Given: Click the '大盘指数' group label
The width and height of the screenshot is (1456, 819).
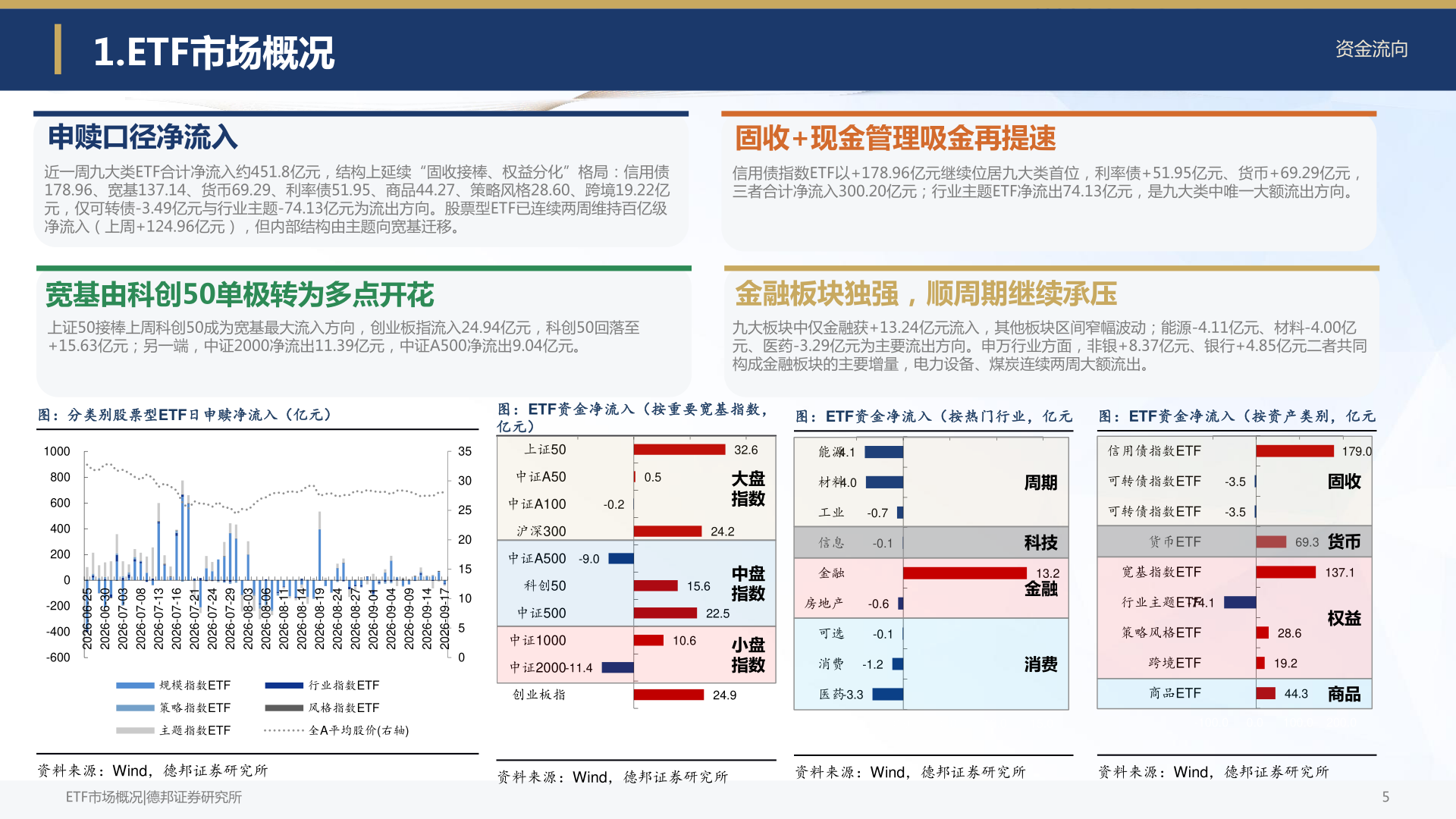Looking at the screenshot, I should pos(748,489).
